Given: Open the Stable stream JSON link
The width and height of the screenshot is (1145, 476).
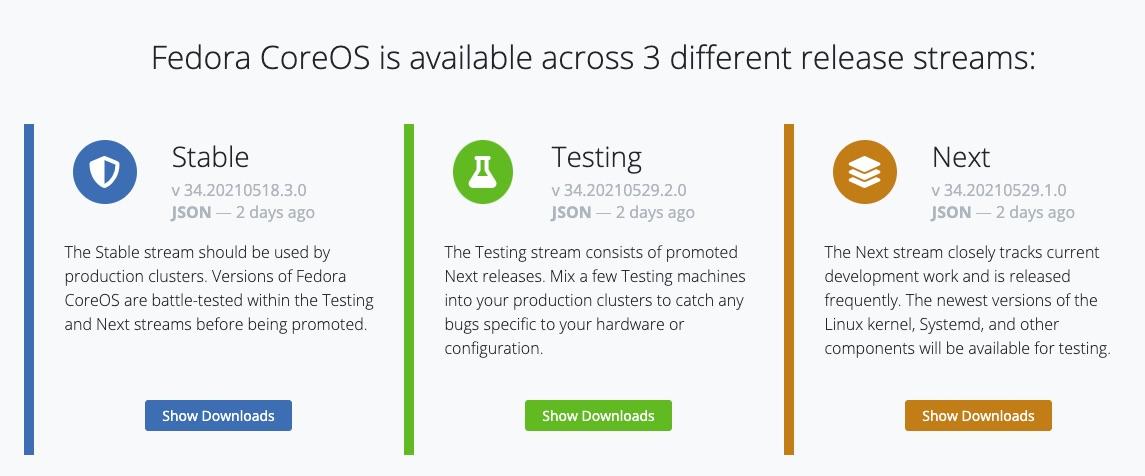Looking at the screenshot, I should point(191,212).
